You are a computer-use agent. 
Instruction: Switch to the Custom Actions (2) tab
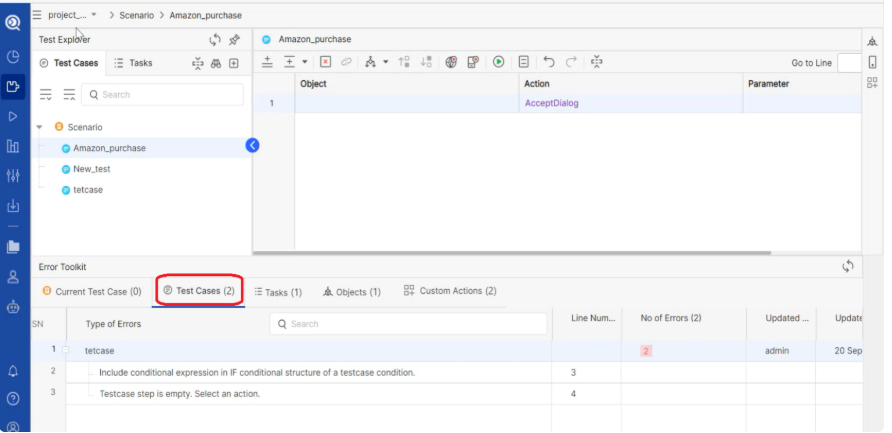coord(449,291)
